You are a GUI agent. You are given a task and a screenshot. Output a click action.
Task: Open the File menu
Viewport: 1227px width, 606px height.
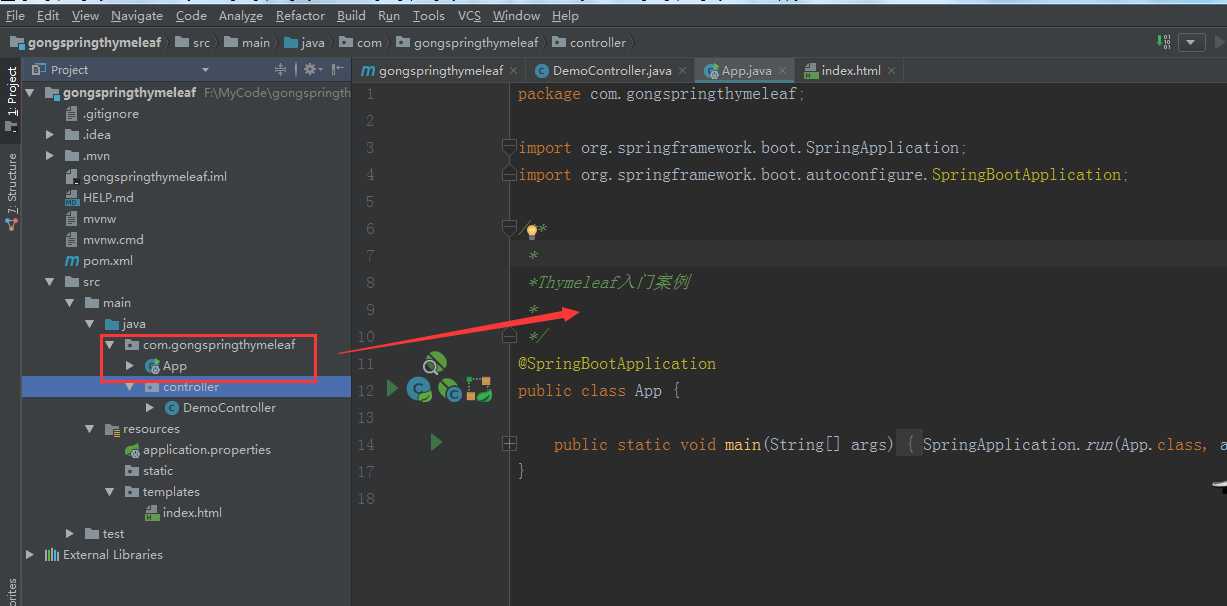tap(15, 16)
